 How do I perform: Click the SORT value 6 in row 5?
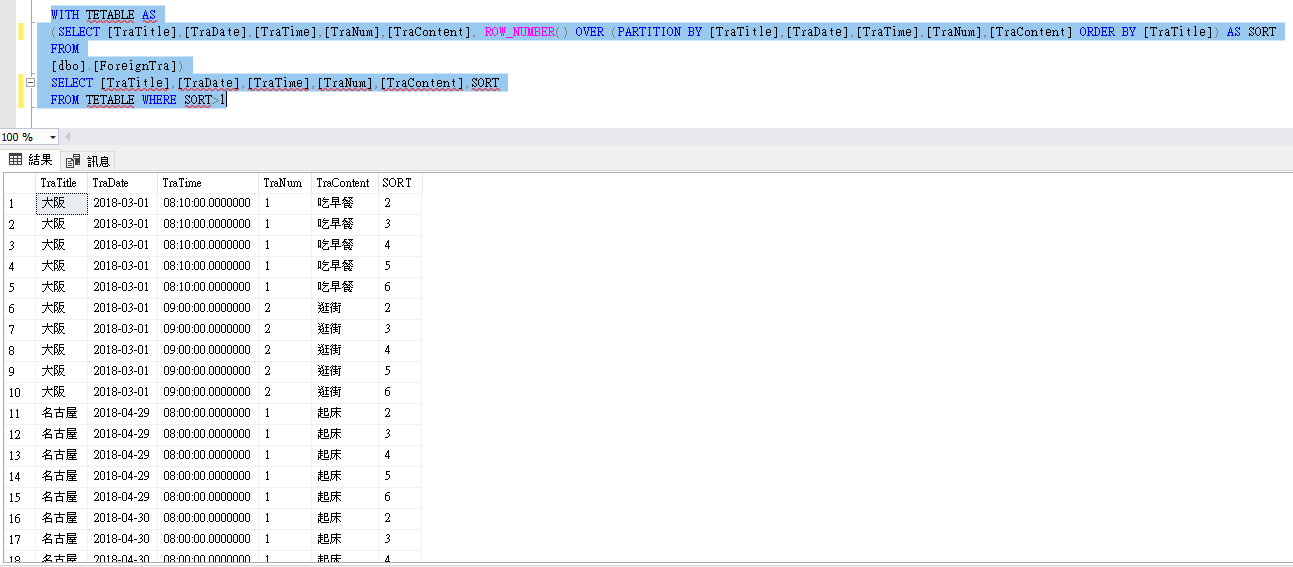(x=400, y=287)
